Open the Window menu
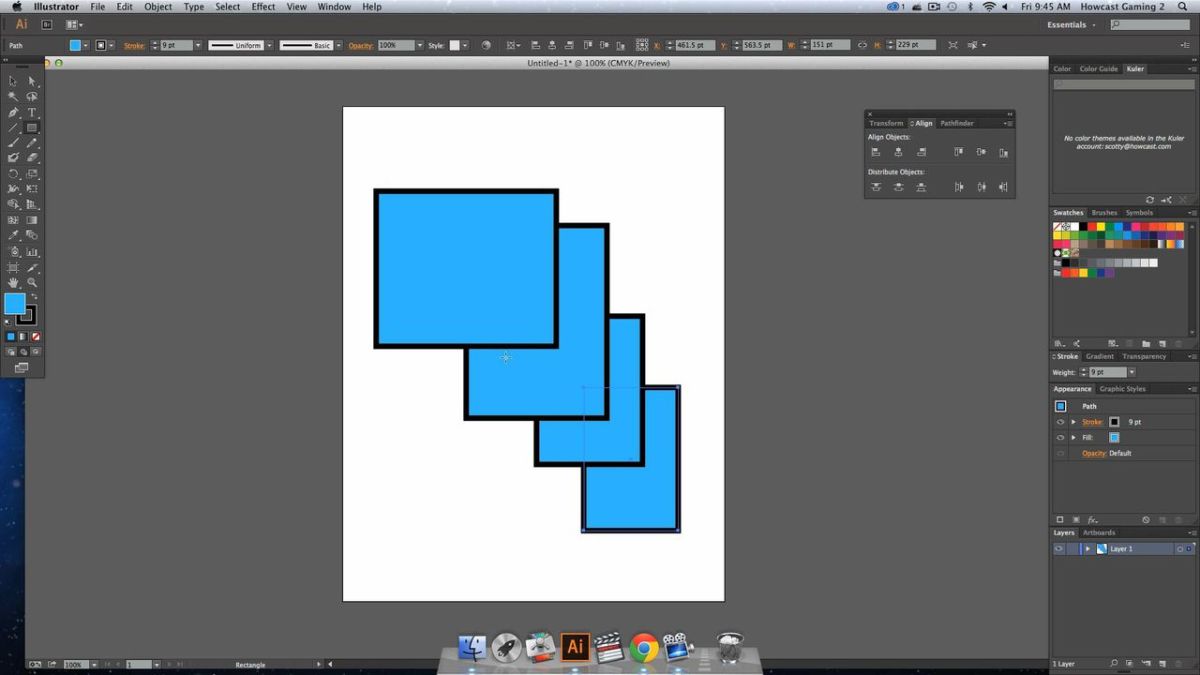The height and width of the screenshot is (675, 1200). (x=333, y=7)
